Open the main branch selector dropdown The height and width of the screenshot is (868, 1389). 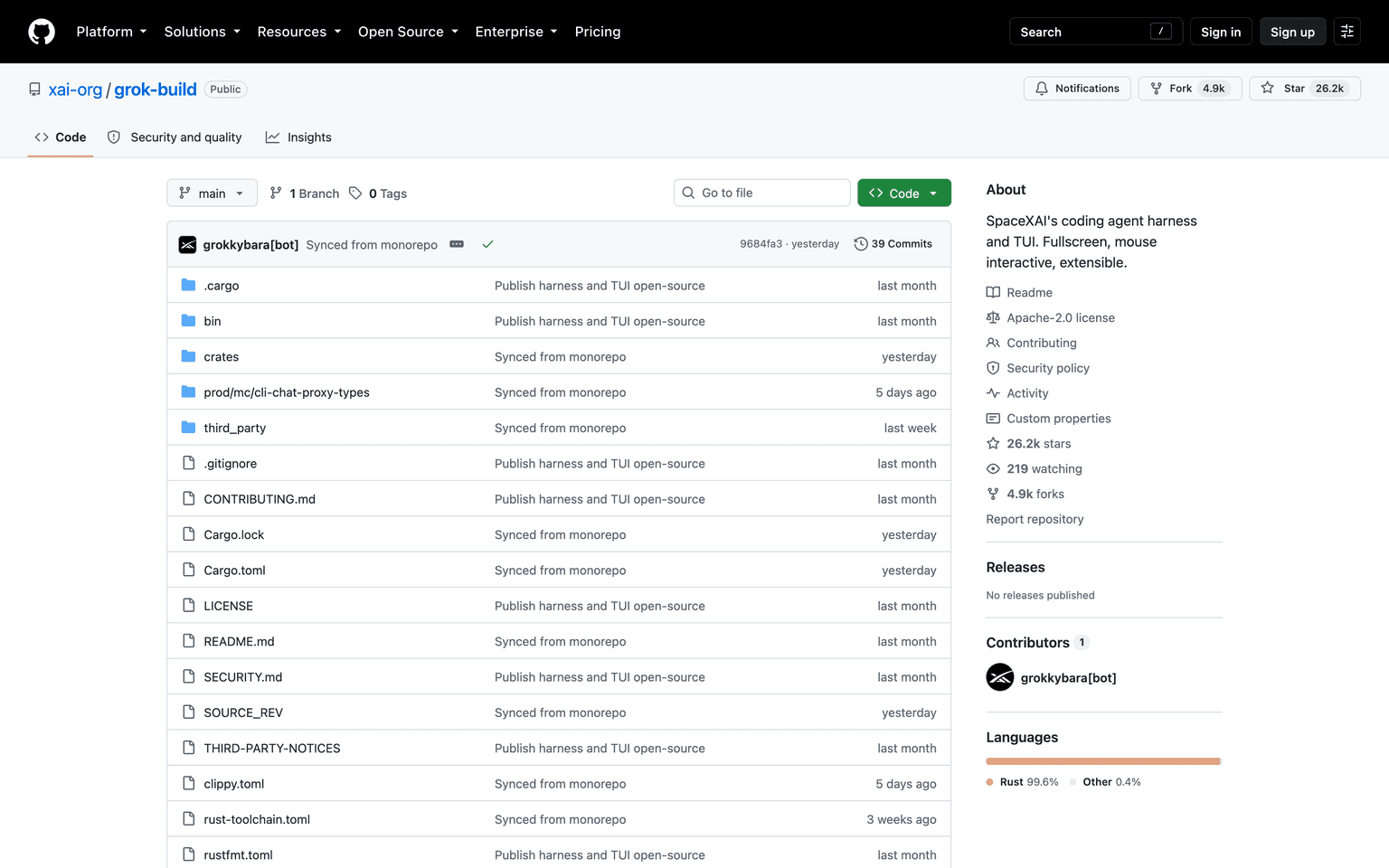pyautogui.click(x=212, y=193)
